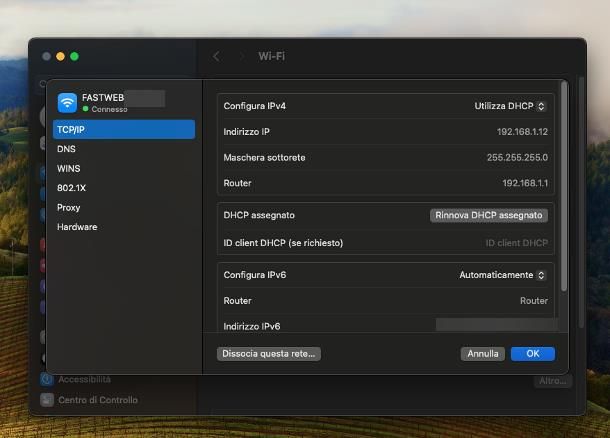
Task: Click the Wi-Fi window title
Action: point(272,56)
